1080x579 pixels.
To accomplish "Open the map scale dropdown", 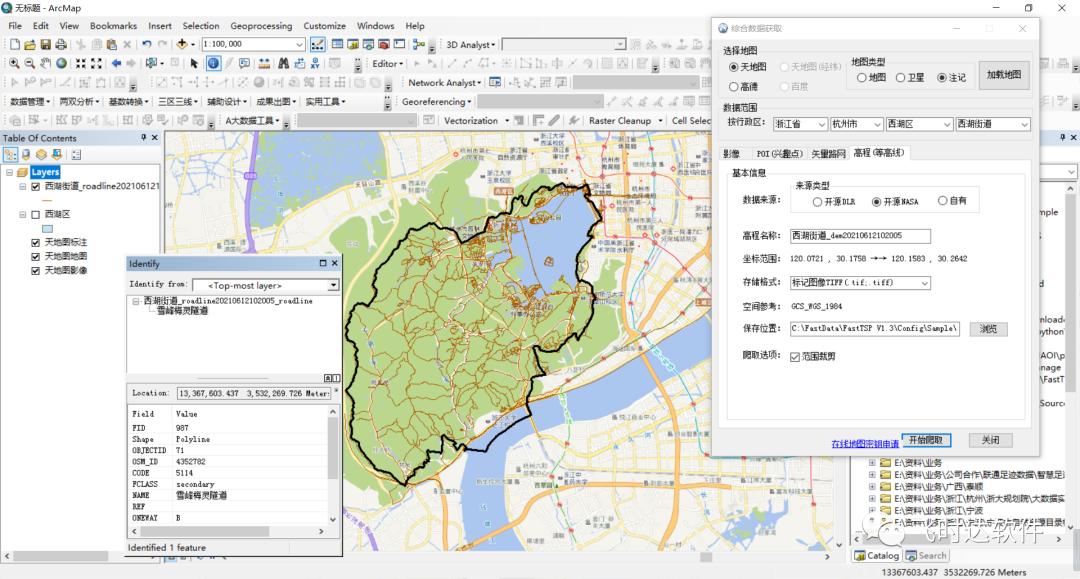I will [x=299, y=44].
